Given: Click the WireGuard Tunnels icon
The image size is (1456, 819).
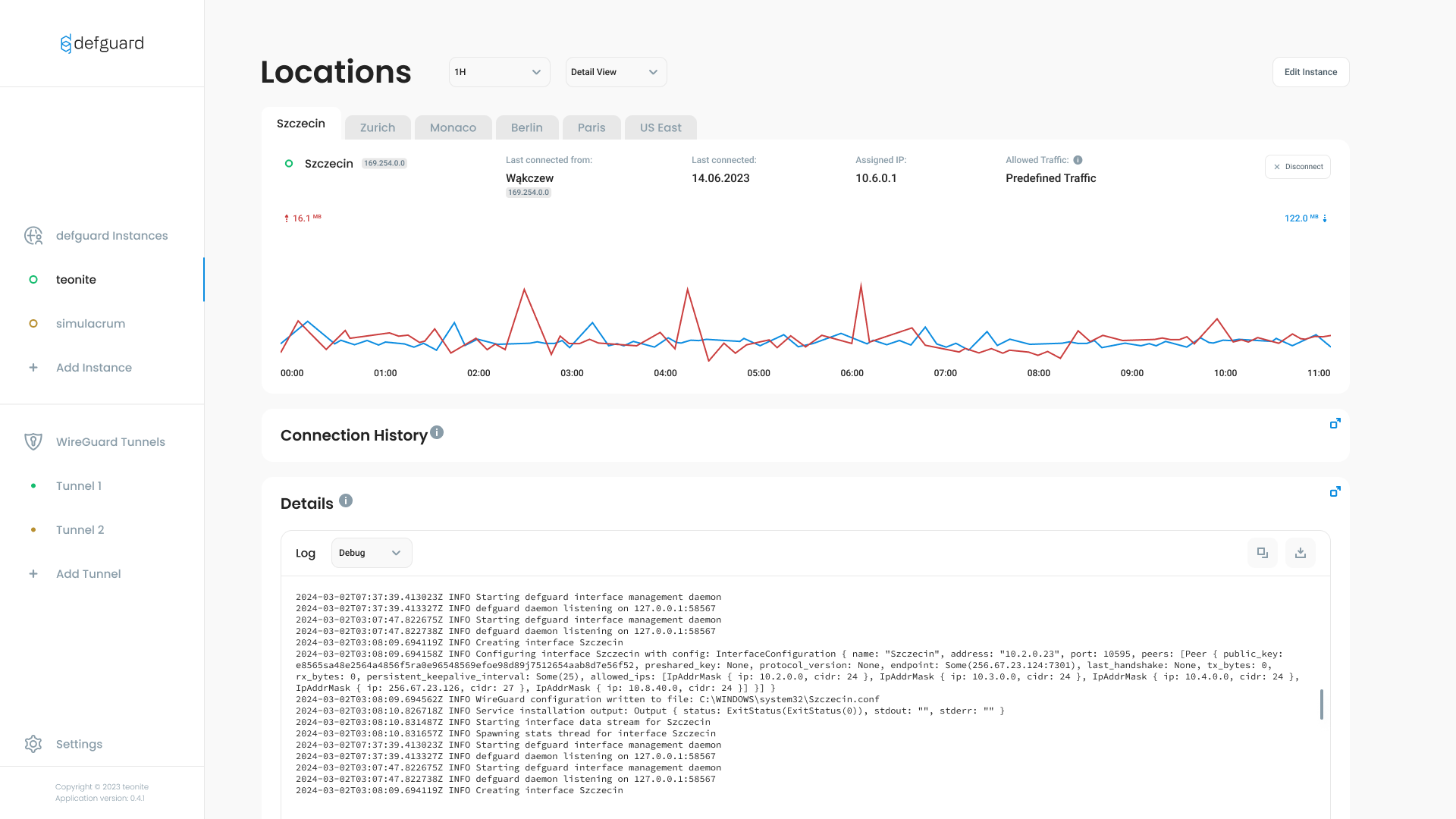Looking at the screenshot, I should pyautogui.click(x=33, y=441).
